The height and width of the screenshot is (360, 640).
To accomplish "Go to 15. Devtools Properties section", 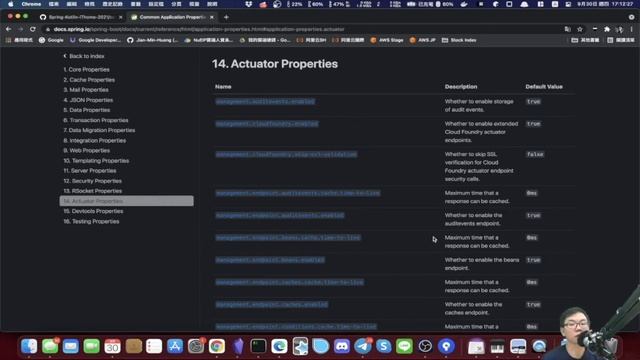I will coord(93,211).
